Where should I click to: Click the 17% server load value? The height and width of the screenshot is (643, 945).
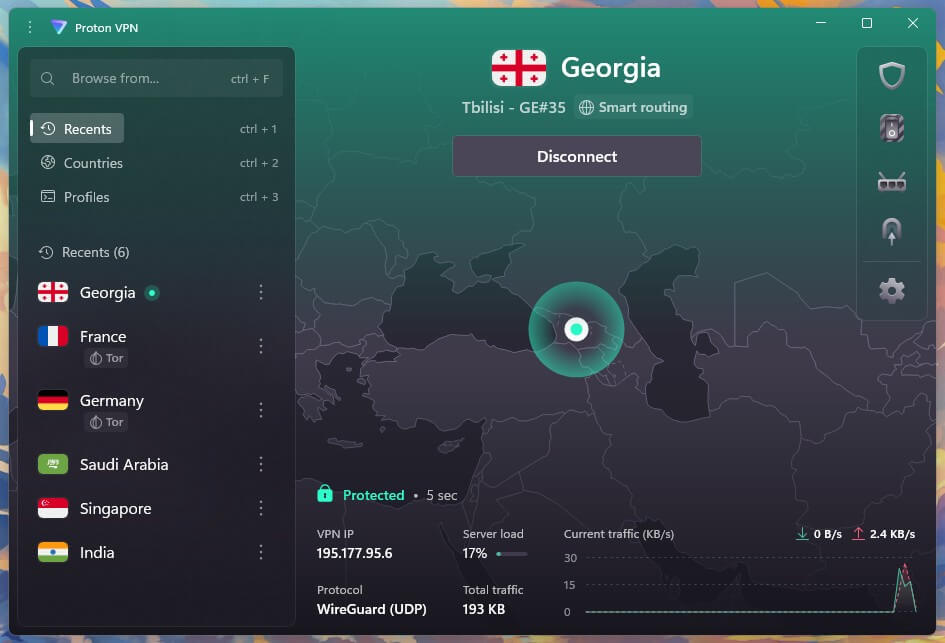(474, 553)
